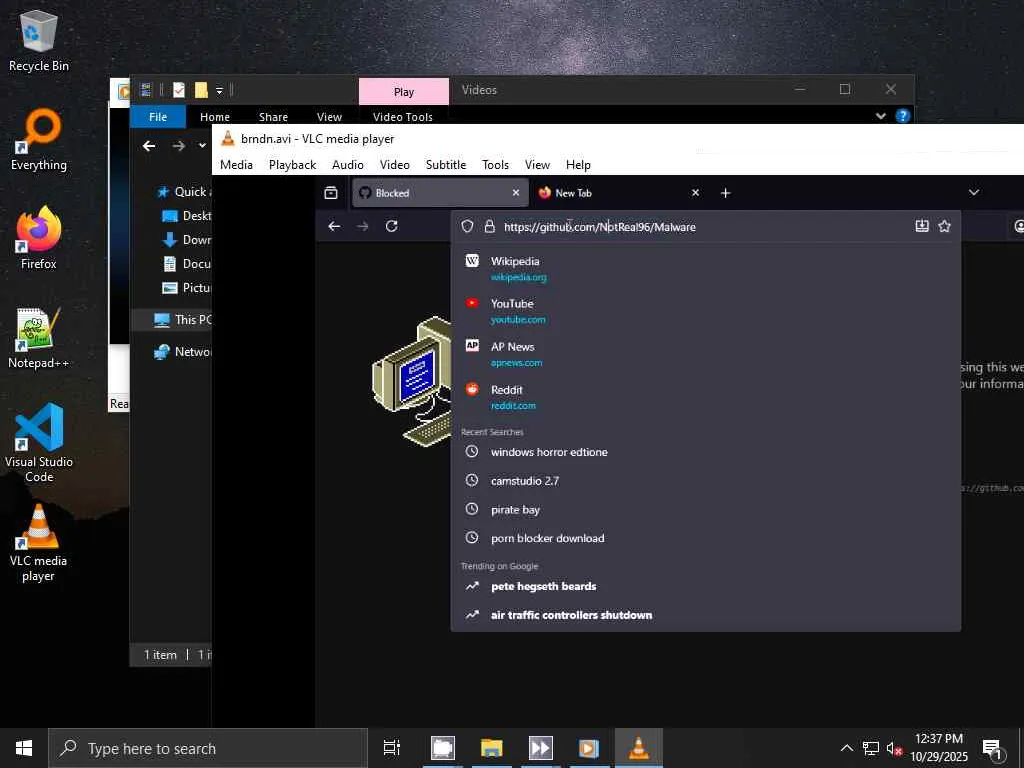This screenshot has height=768, width=1024.
Task: Collapse the Explorer ribbon chevron
Action: pos(880,116)
